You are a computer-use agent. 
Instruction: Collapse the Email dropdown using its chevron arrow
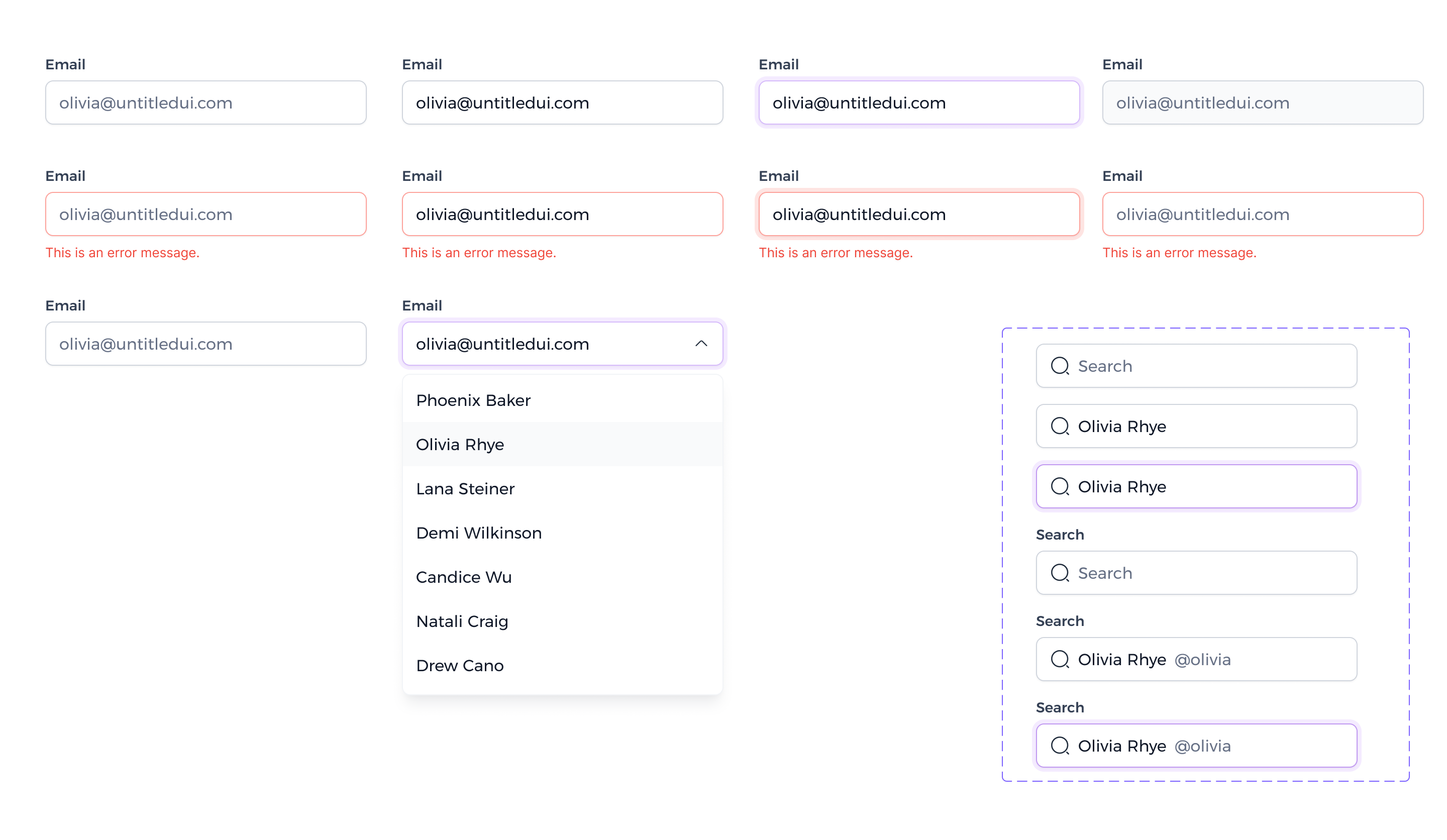[701, 343]
